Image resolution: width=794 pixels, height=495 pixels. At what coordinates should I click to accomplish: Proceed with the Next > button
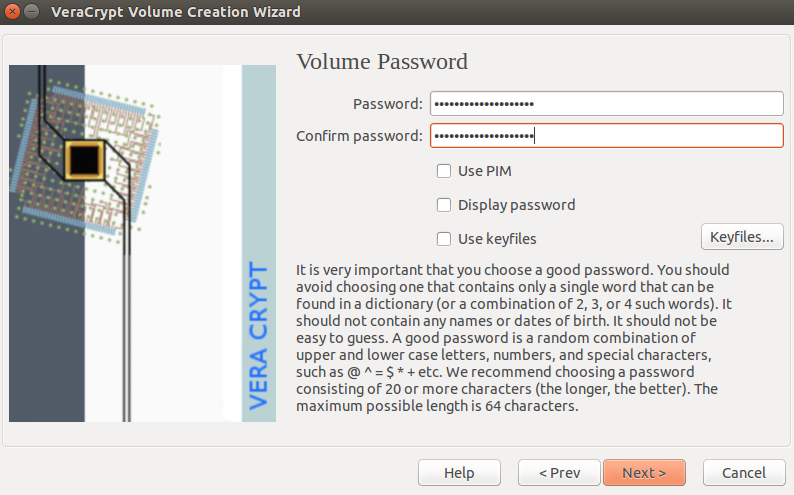coord(644,473)
